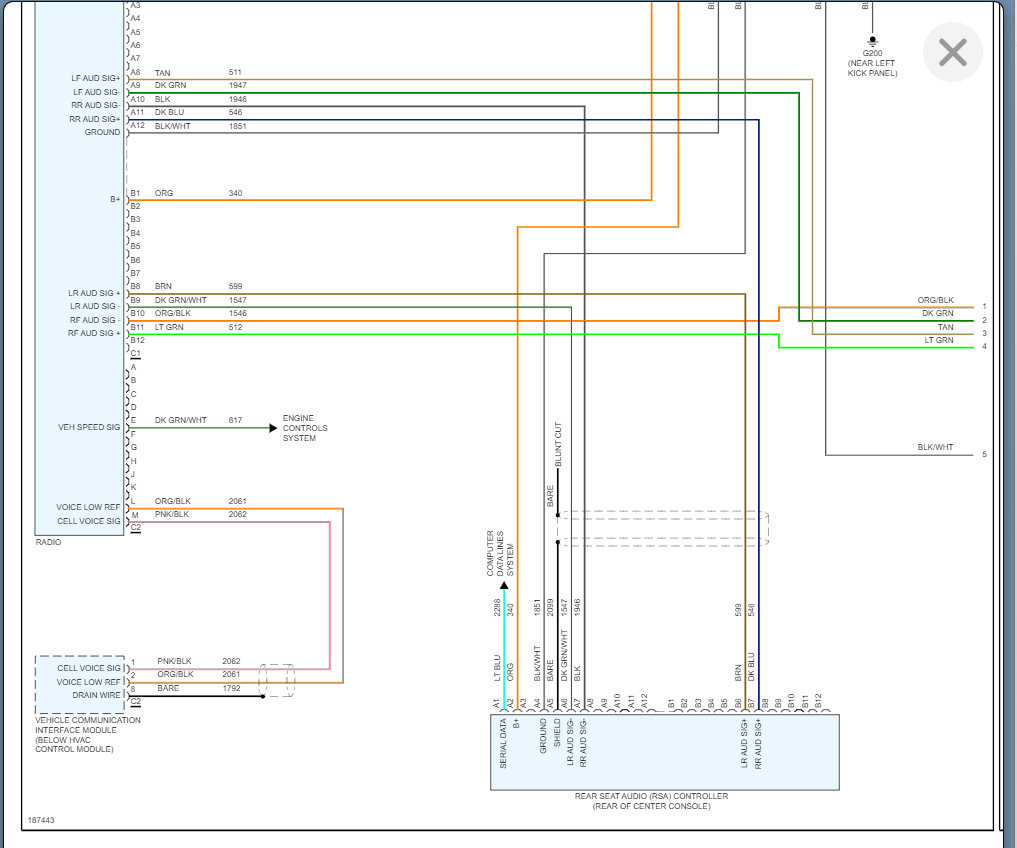
Task: Click the 'CELL VOICE SIG' radio label
Action: 89,522
